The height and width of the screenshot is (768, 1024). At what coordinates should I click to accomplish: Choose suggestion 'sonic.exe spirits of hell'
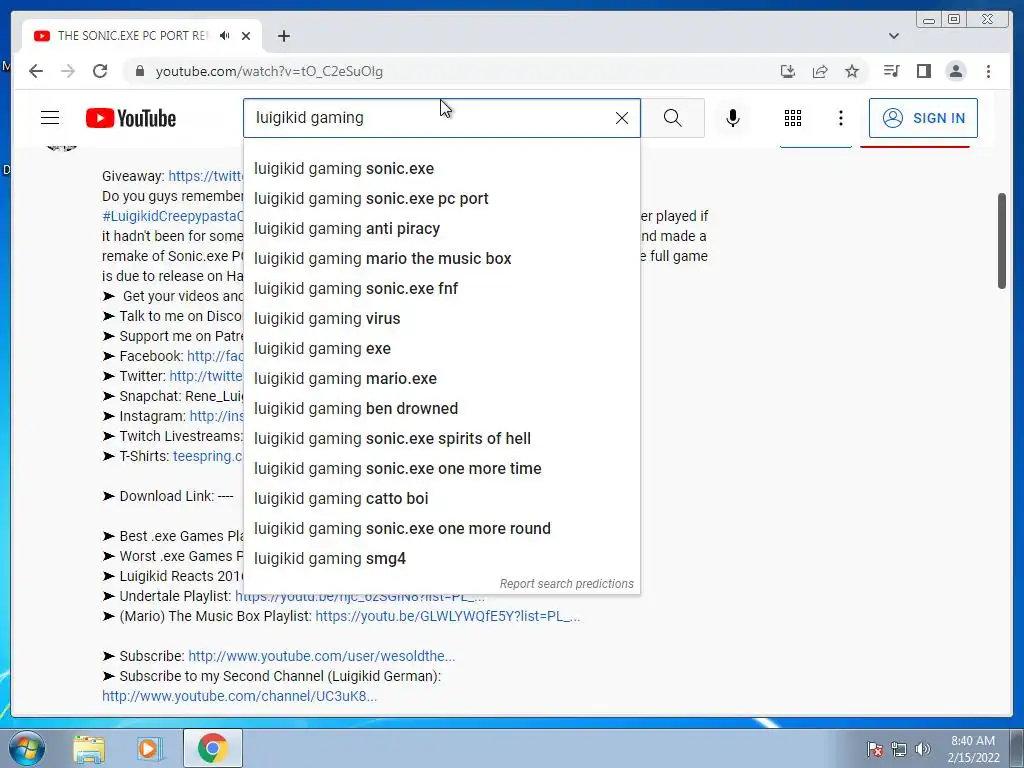pos(442,439)
